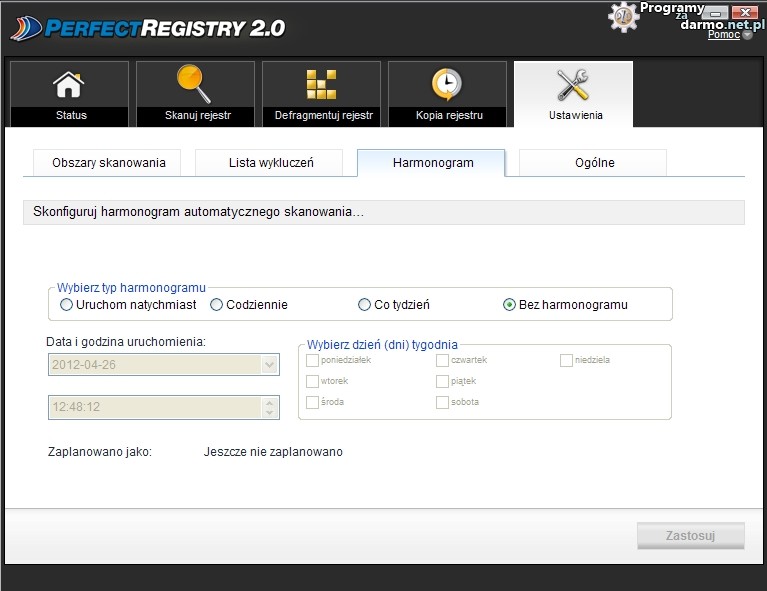Expand the date dropdown 2012-04-26

point(269,365)
